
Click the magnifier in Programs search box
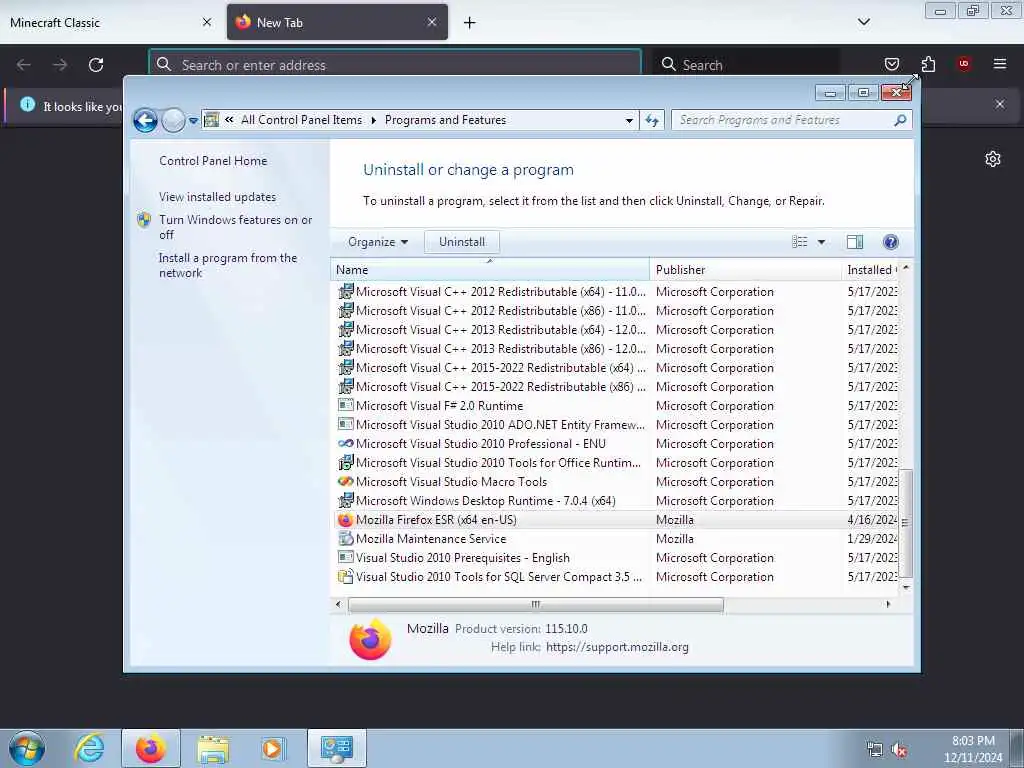point(901,120)
